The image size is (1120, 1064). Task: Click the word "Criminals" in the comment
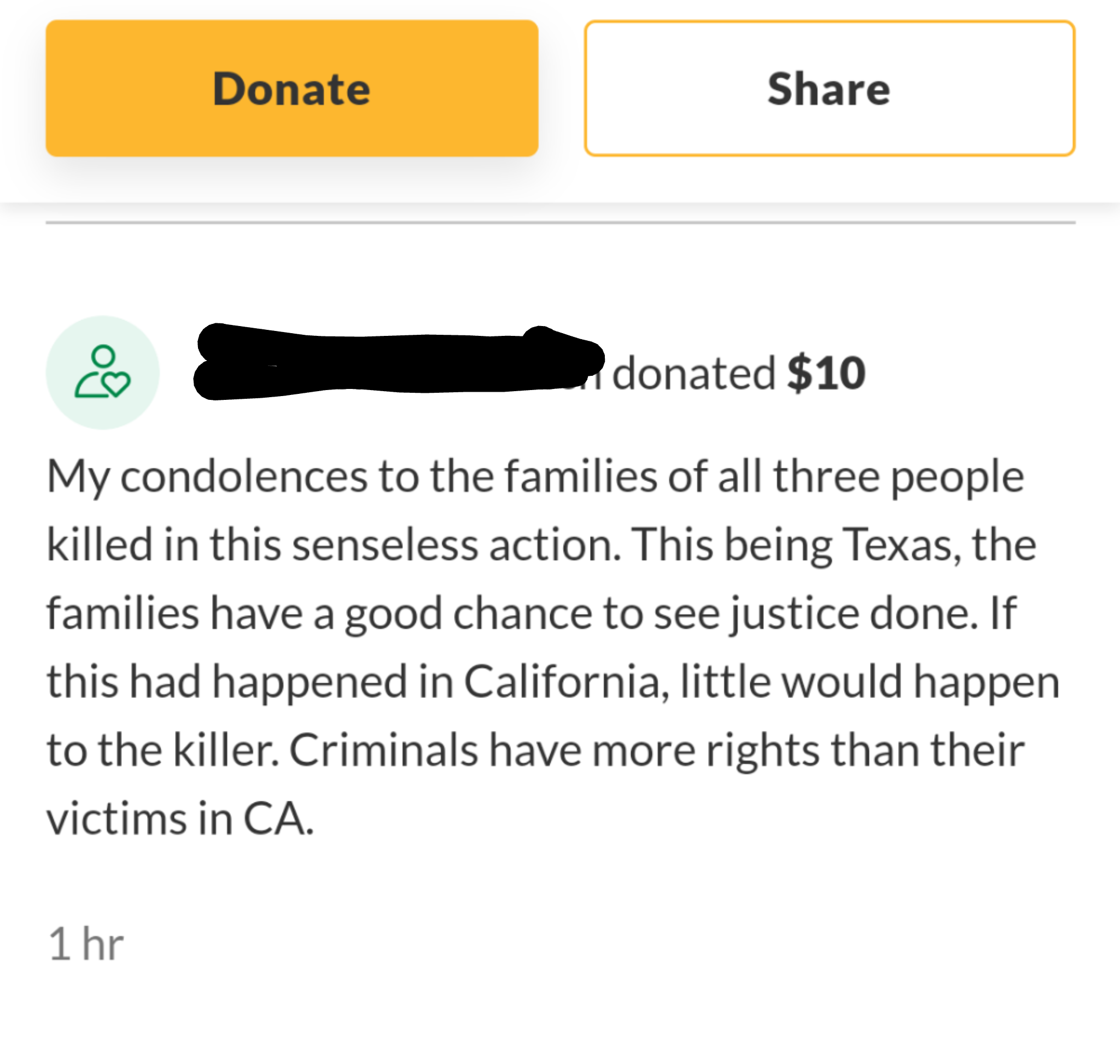click(383, 751)
